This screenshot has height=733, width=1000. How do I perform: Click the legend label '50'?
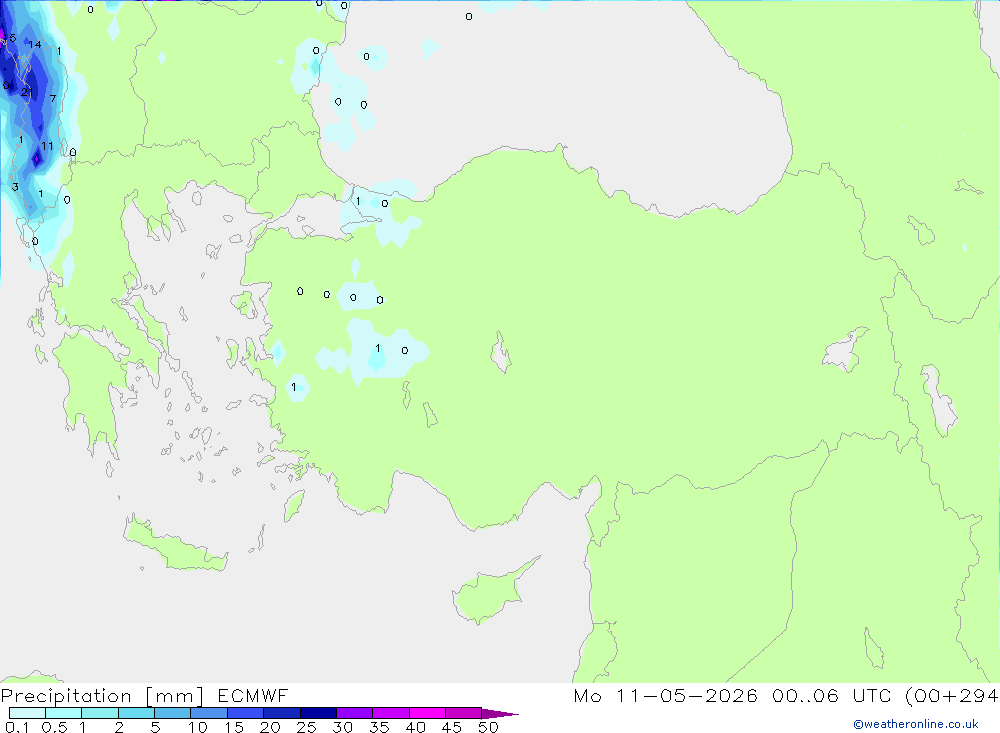click(x=488, y=727)
